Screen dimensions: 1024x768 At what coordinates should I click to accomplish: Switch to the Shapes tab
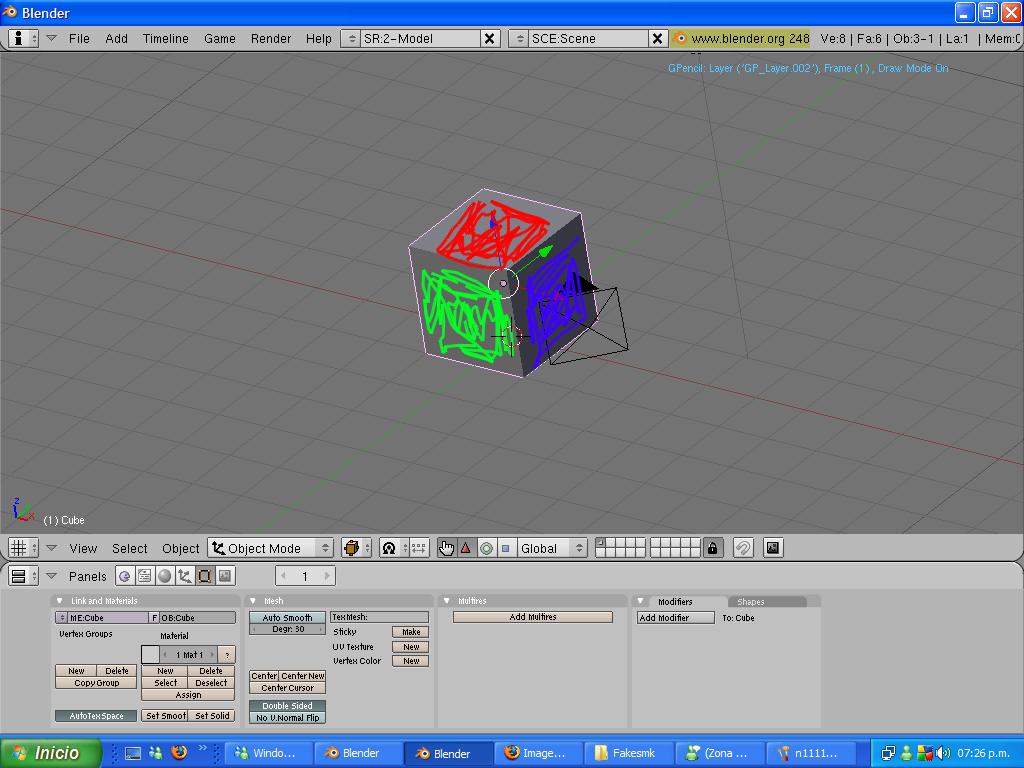[x=766, y=601]
